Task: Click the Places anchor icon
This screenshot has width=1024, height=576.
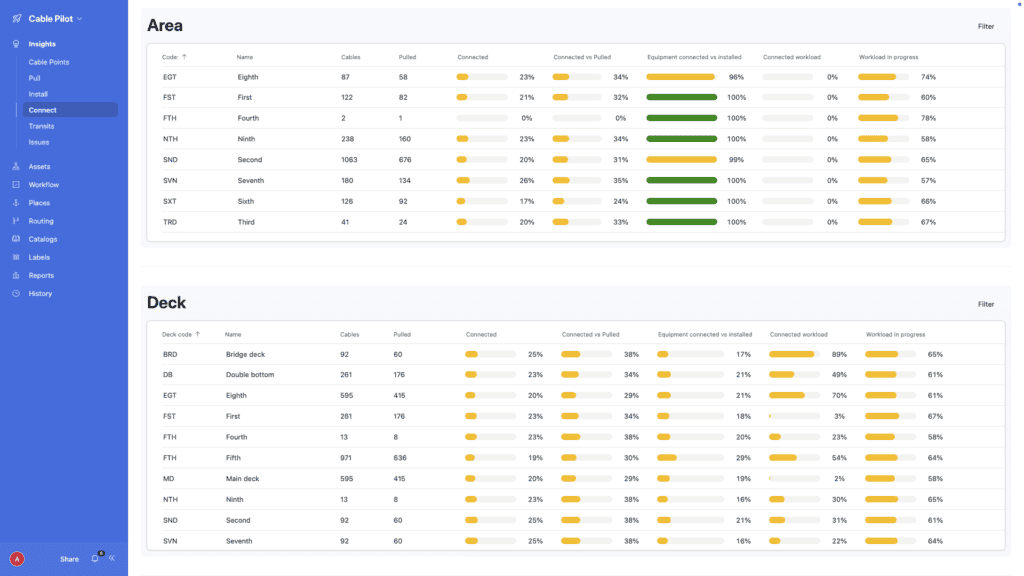Action: click(x=14, y=202)
